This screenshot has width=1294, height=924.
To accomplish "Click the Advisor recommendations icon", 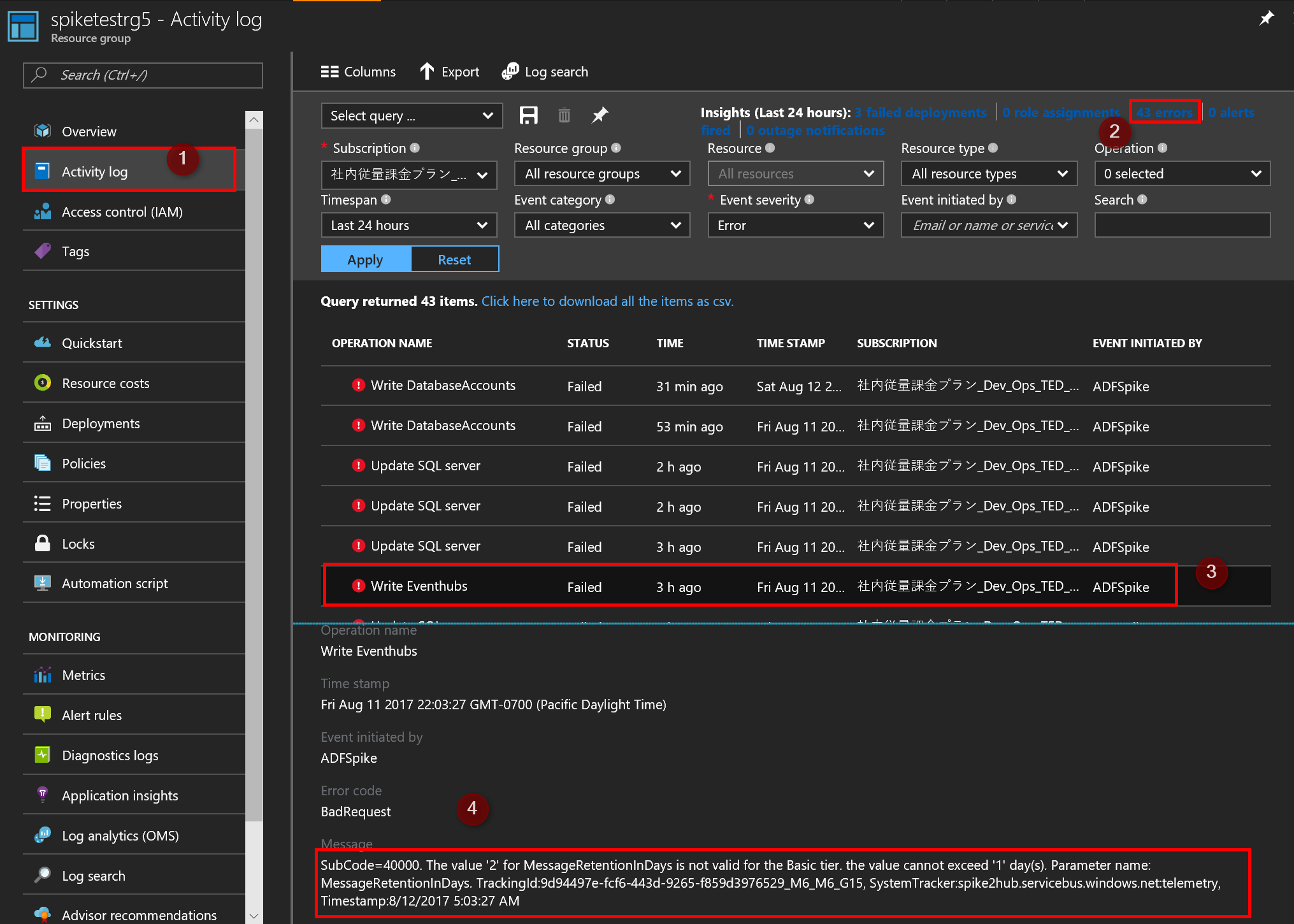I will click(x=43, y=914).
